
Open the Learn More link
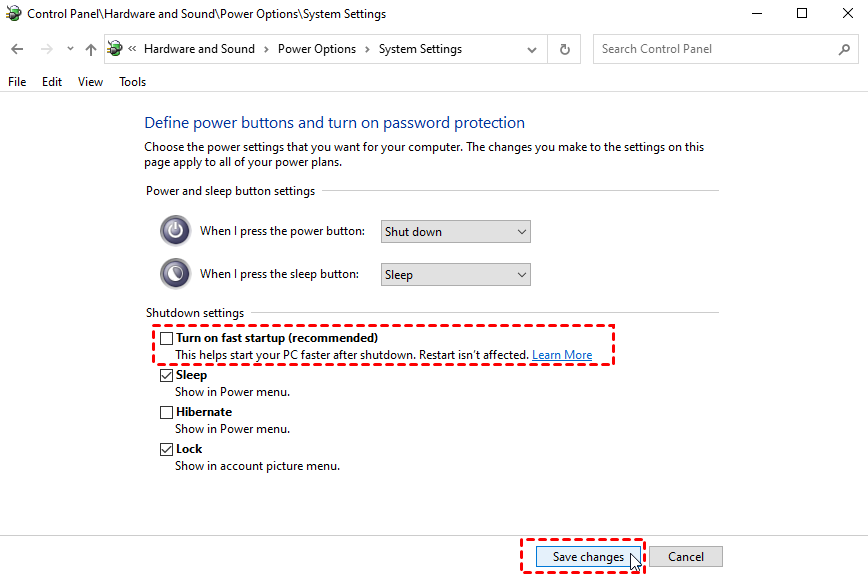562,355
